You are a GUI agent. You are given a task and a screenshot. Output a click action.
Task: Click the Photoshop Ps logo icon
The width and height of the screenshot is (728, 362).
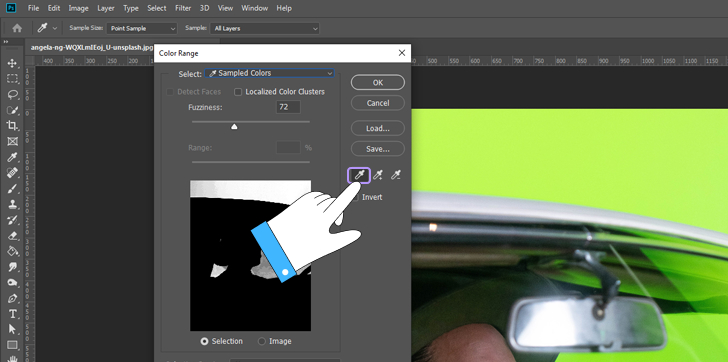[x=11, y=7]
